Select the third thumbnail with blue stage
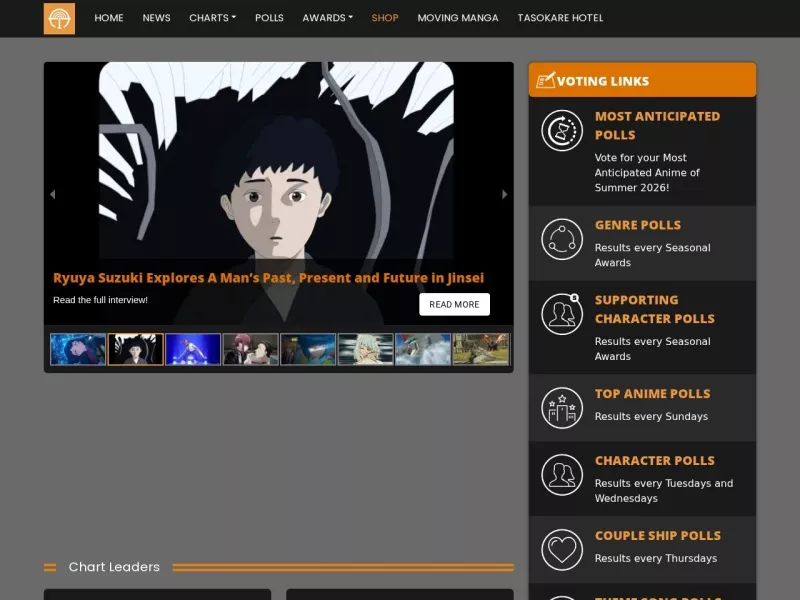800x600 pixels. [193, 349]
